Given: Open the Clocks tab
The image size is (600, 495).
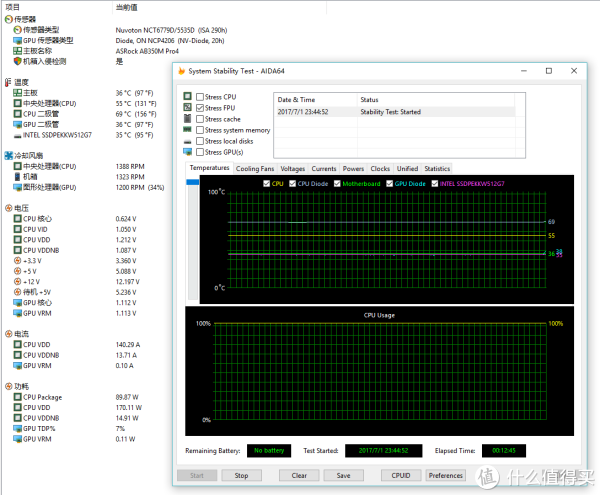Looking at the screenshot, I should 380,169.
